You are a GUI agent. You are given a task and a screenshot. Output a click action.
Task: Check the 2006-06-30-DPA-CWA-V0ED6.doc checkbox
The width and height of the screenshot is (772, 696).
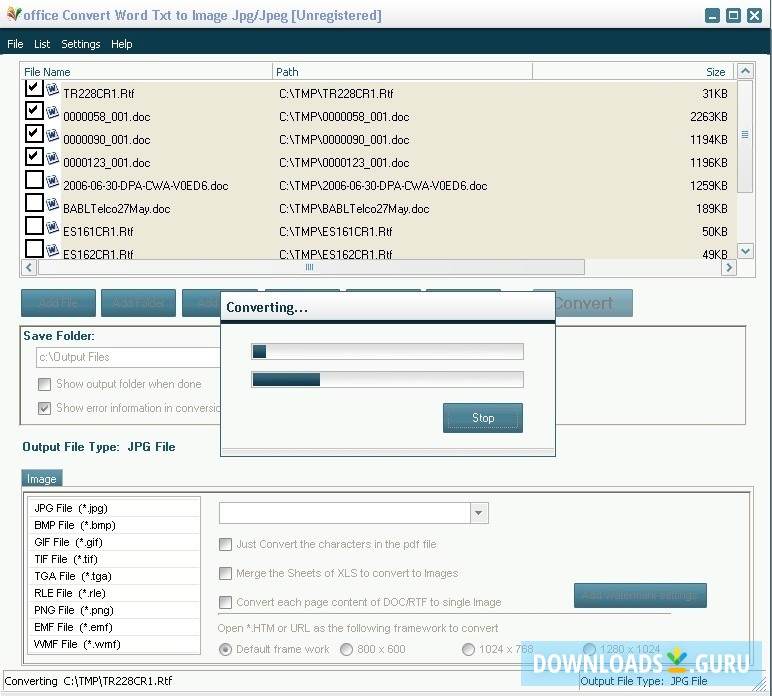tap(34, 179)
